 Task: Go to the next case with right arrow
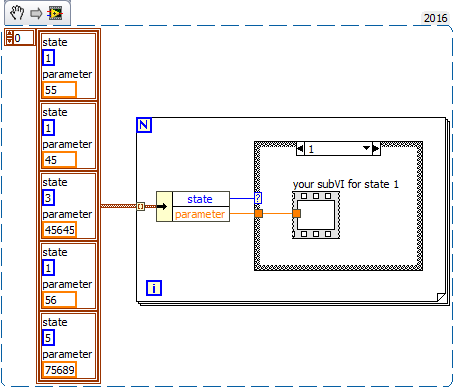coord(376,149)
